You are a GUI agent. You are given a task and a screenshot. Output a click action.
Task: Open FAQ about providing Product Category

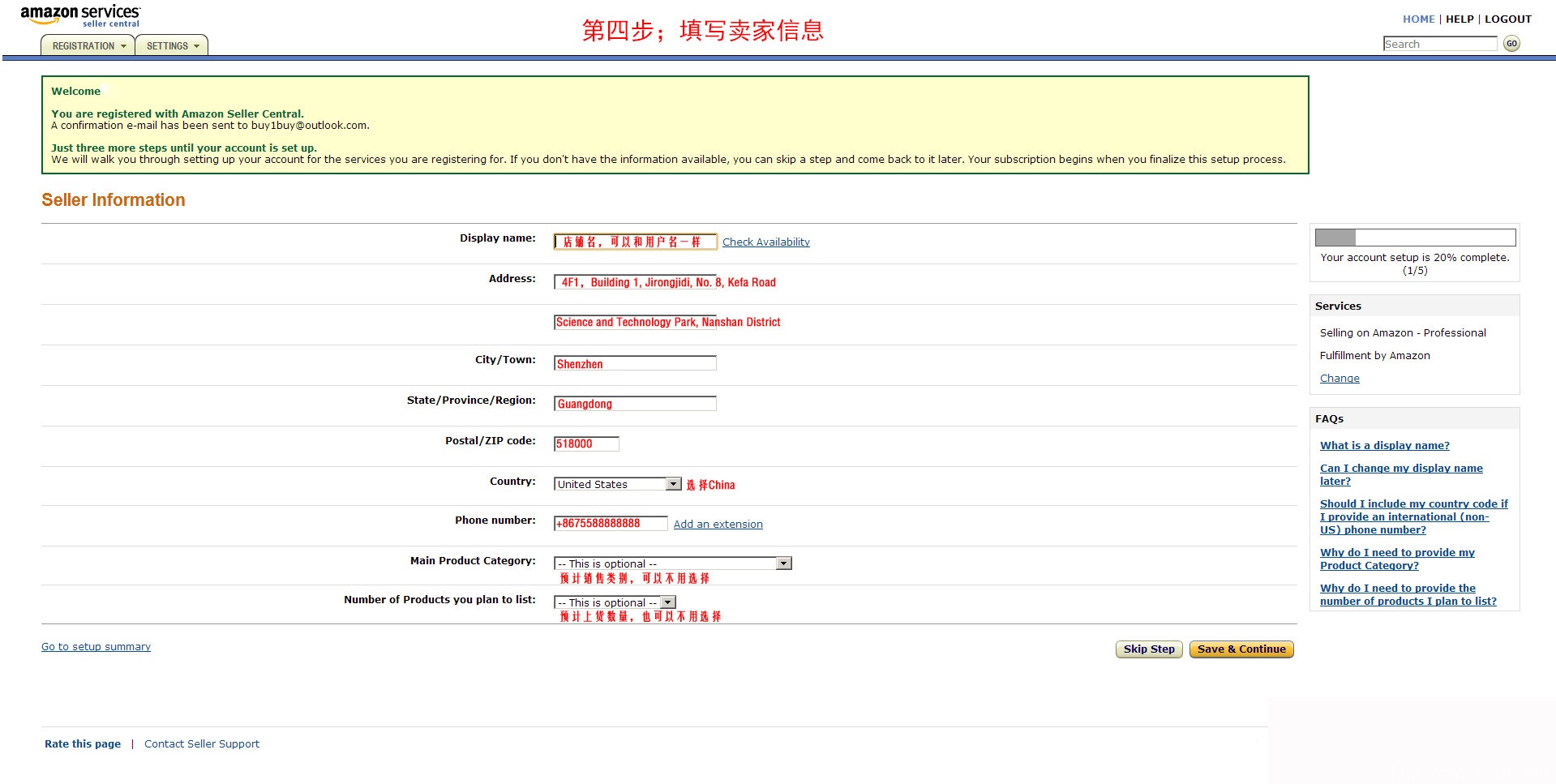coord(1397,559)
